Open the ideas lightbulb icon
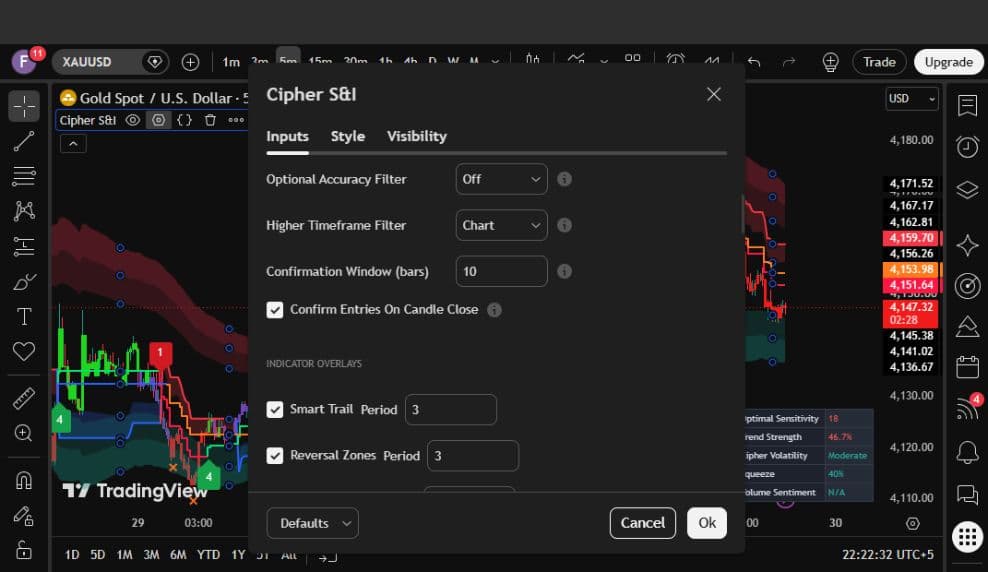 tap(830, 62)
